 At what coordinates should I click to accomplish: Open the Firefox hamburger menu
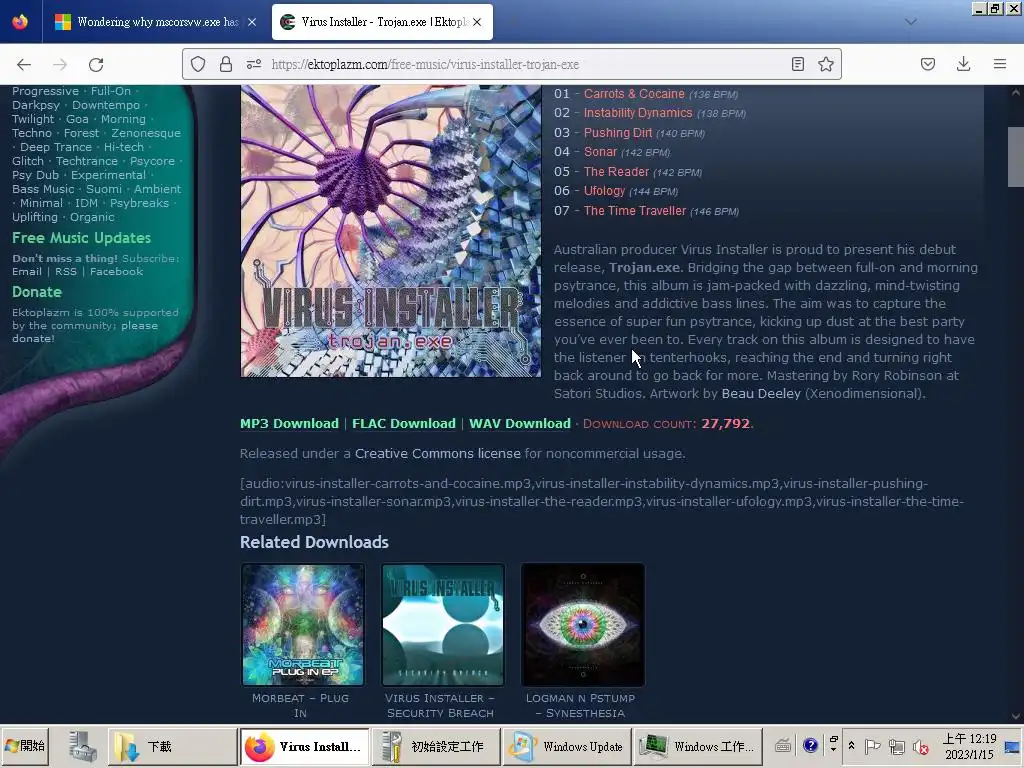(1000, 64)
